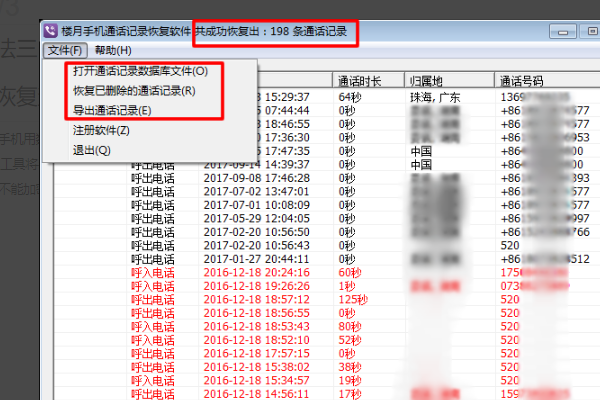600x400 pixels.
Task: Click the 125秒 duration cell
Action: 353,300
